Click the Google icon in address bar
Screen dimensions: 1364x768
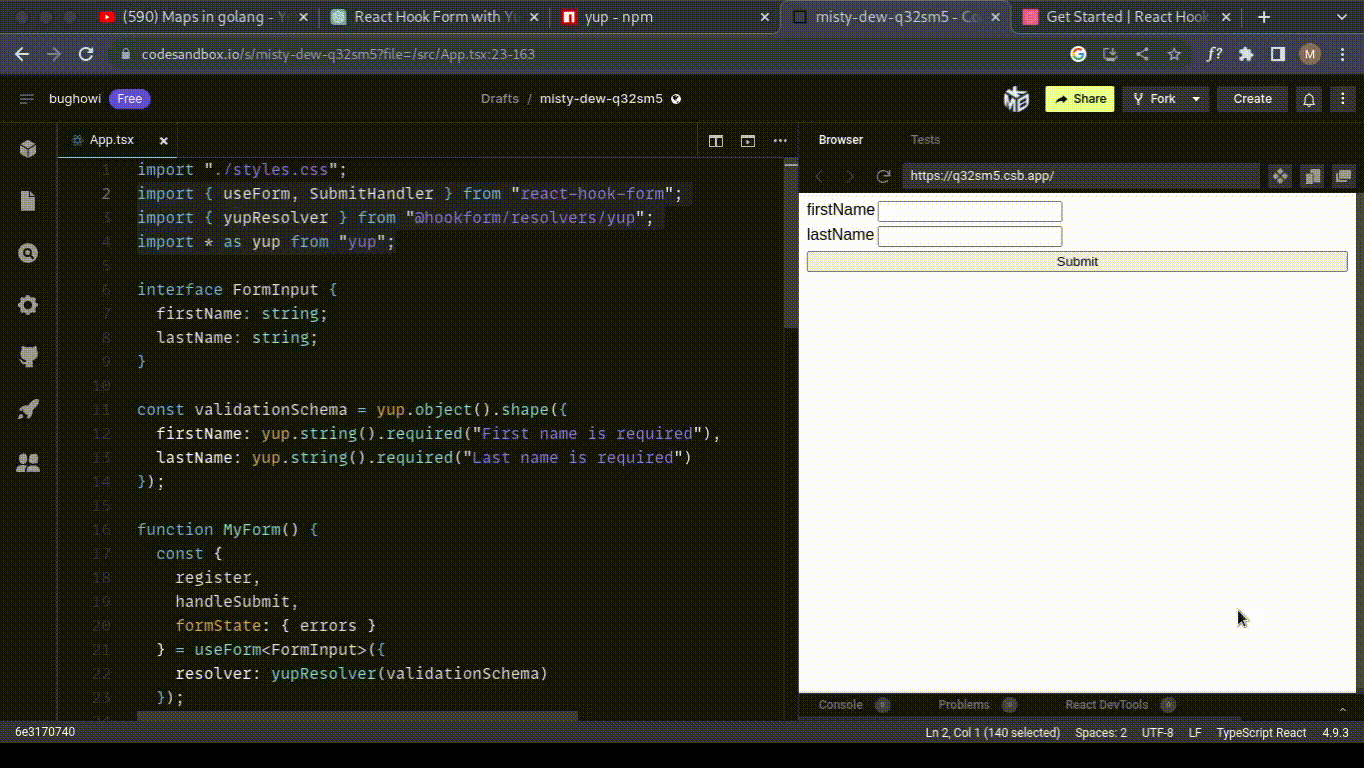tap(1078, 55)
